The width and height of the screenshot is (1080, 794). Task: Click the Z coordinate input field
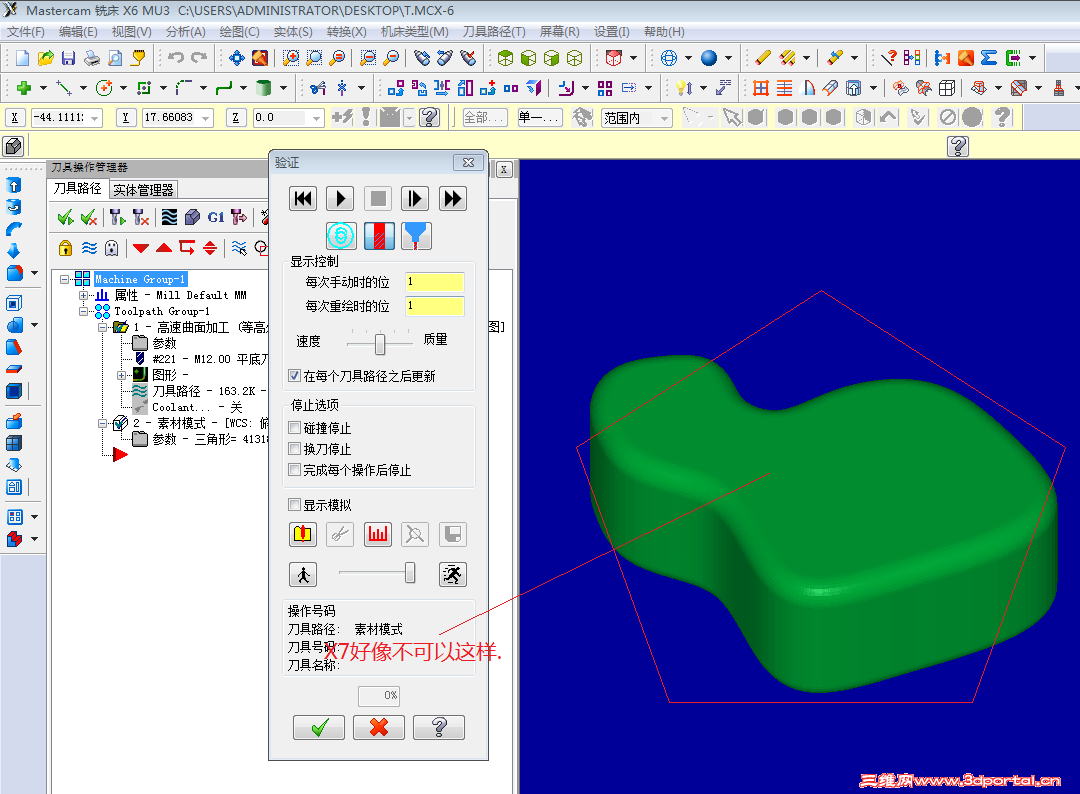[280, 118]
